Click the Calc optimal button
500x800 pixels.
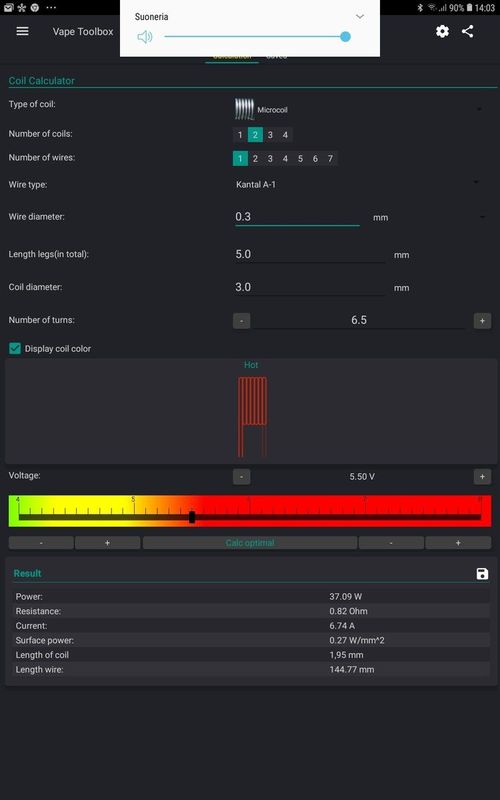pos(250,543)
